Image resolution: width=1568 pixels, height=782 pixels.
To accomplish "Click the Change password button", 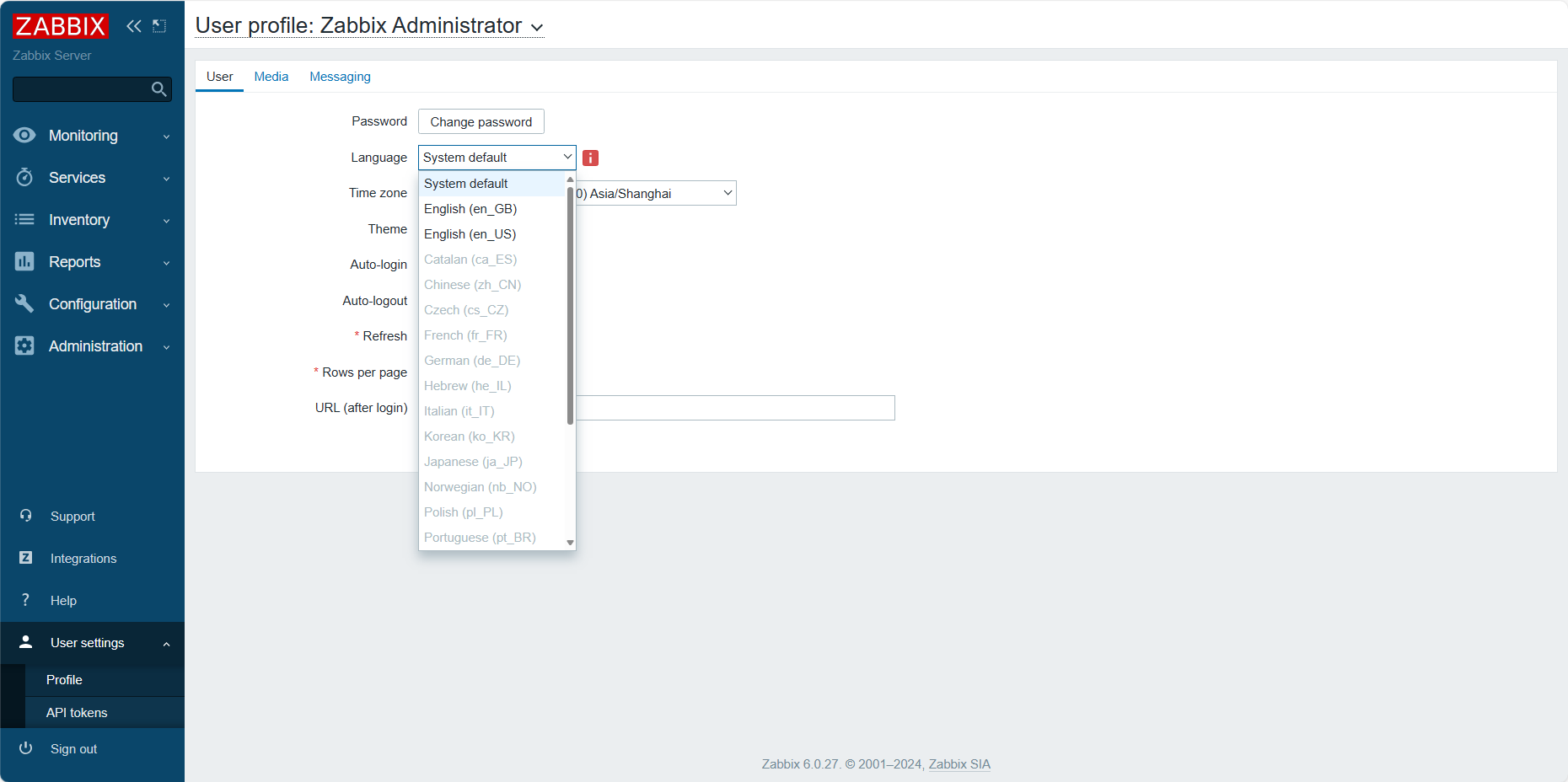I will (x=481, y=121).
